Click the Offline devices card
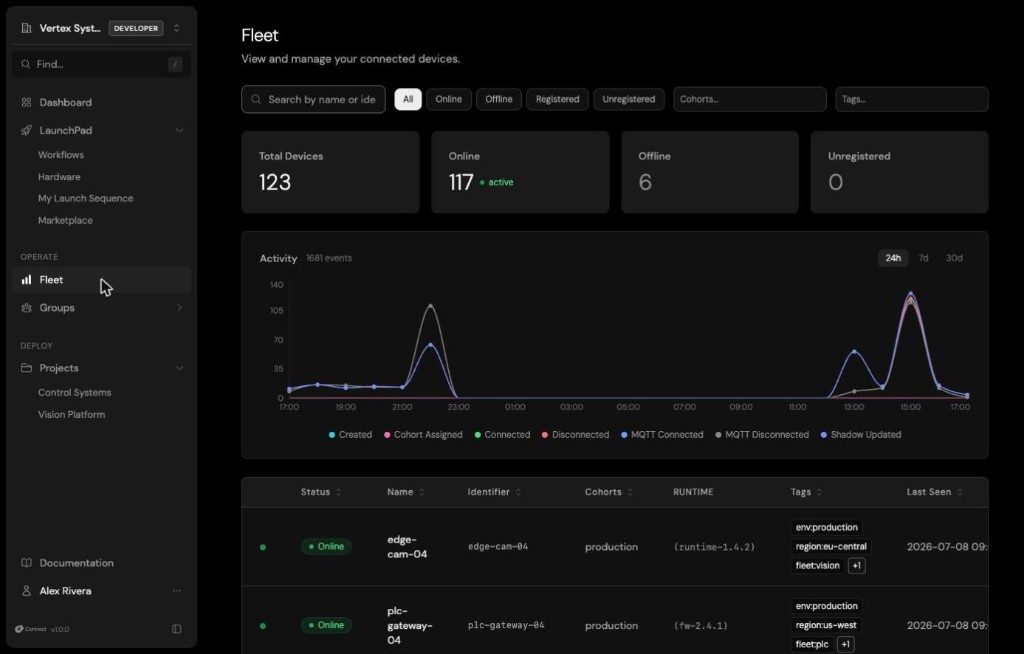The height and width of the screenshot is (654, 1024). tap(710, 172)
